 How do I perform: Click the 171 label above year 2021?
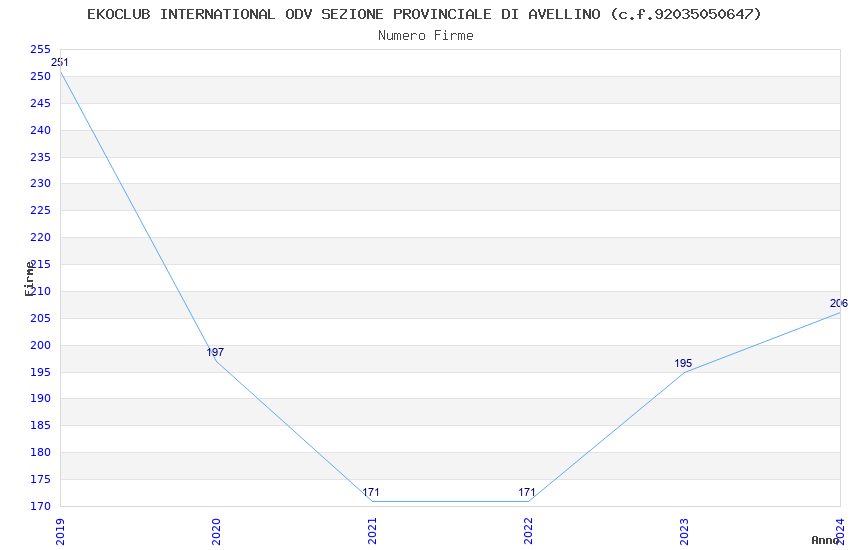371,492
